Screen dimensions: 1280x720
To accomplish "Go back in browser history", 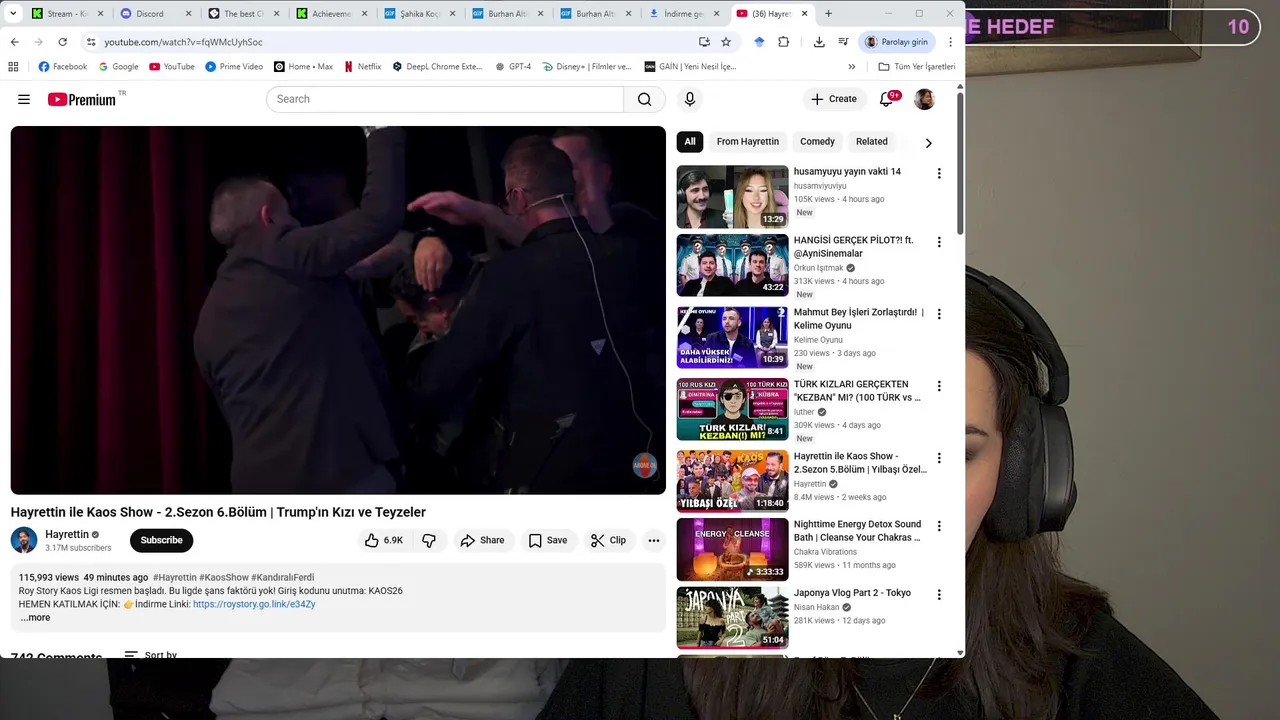I will point(14,42).
